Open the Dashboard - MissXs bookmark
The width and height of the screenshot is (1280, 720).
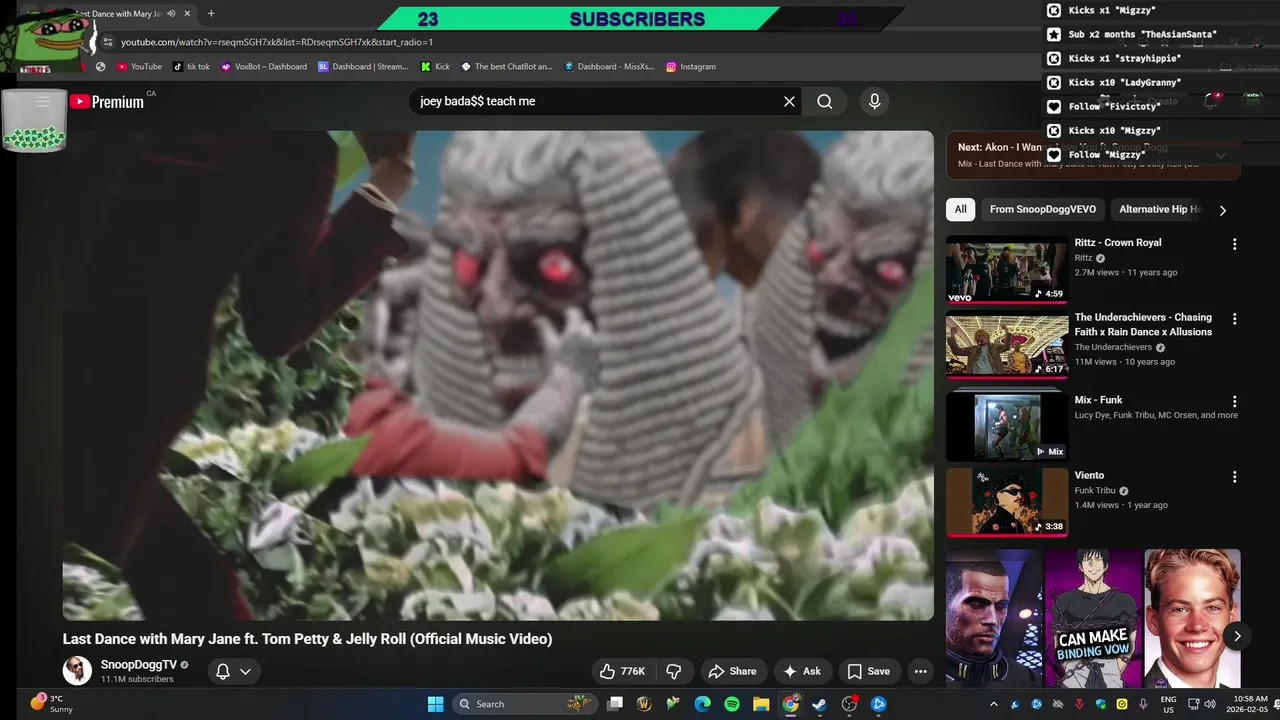click(609, 67)
